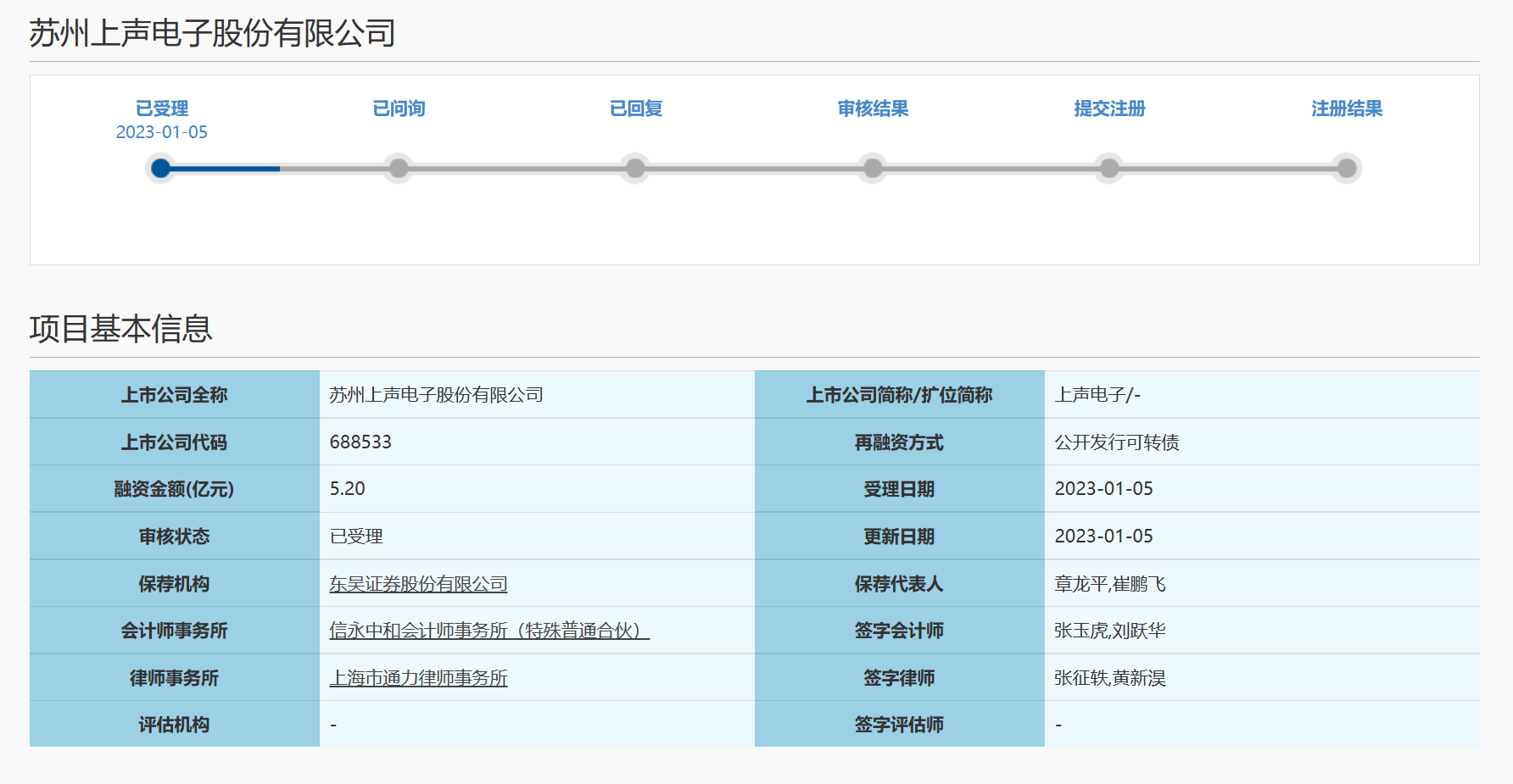The image size is (1513, 784).
Task: Click the 融资金额(亿元) label
Action: [175, 489]
